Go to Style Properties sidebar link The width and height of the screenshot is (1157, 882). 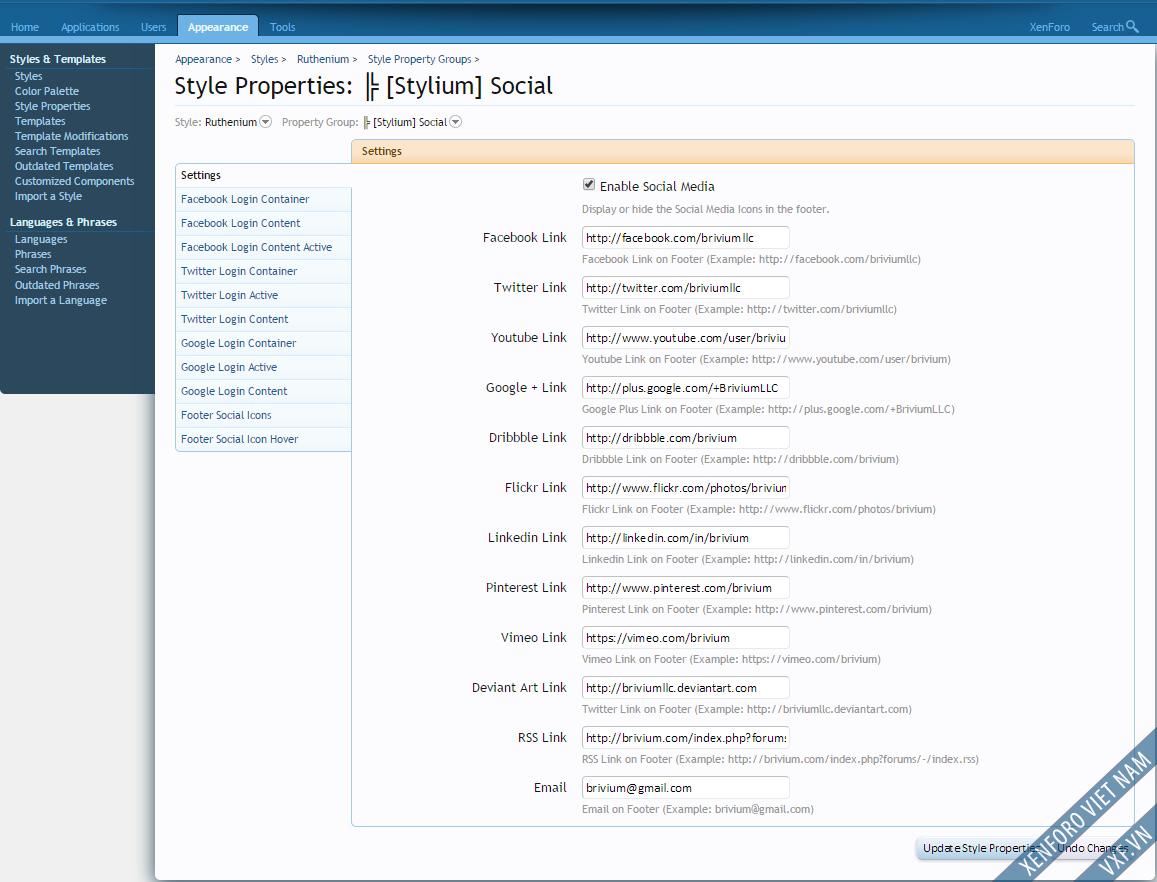point(52,106)
